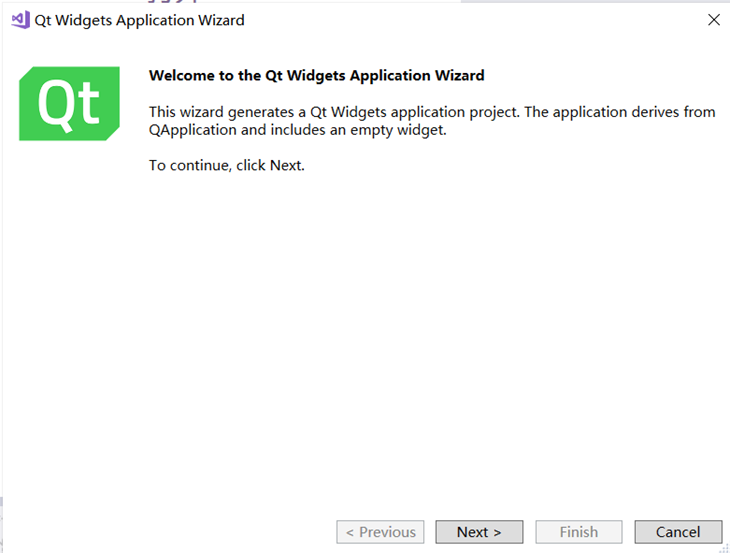Click the disabled < Previous button
730x553 pixels.
(x=380, y=532)
